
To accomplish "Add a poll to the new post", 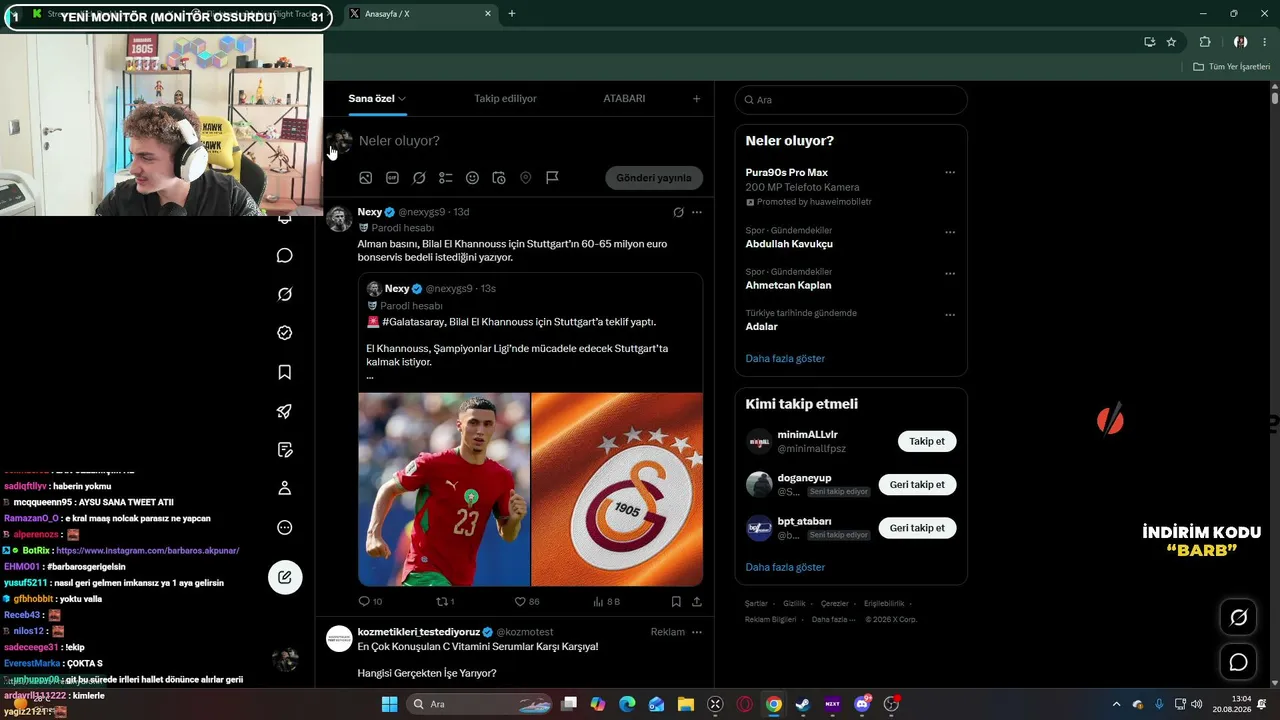I will (446, 178).
